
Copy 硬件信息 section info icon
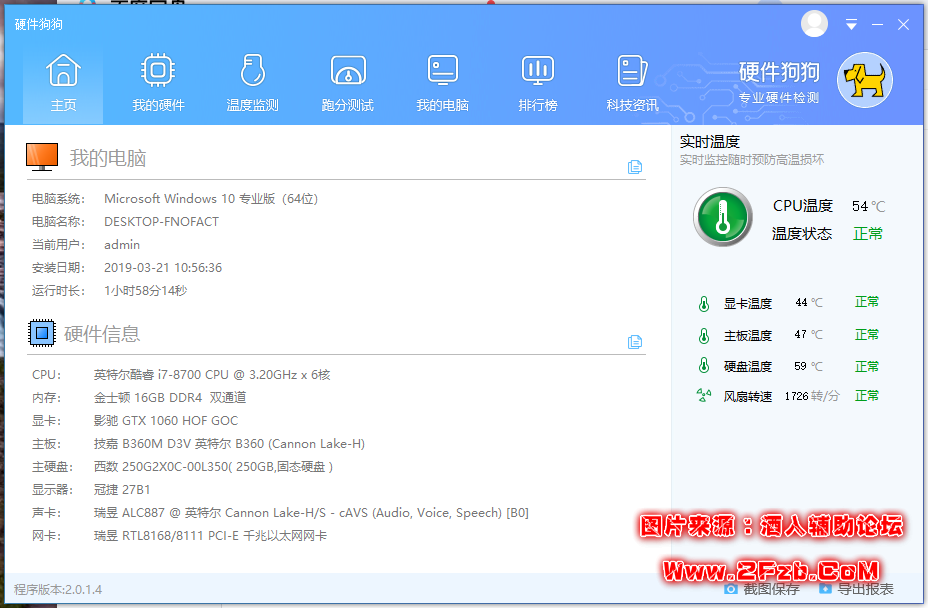pos(634,342)
